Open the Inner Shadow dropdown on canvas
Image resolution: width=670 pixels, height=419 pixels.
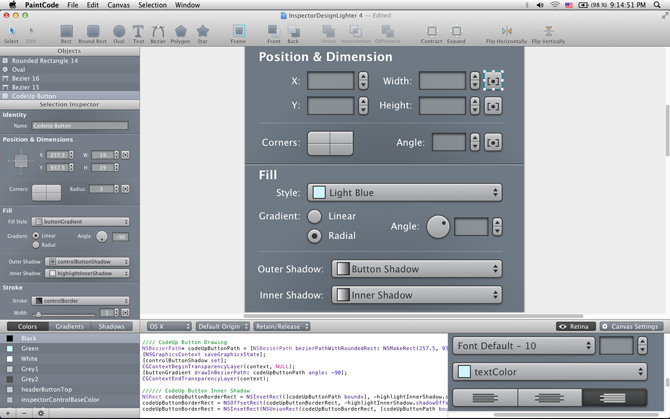tap(417, 295)
